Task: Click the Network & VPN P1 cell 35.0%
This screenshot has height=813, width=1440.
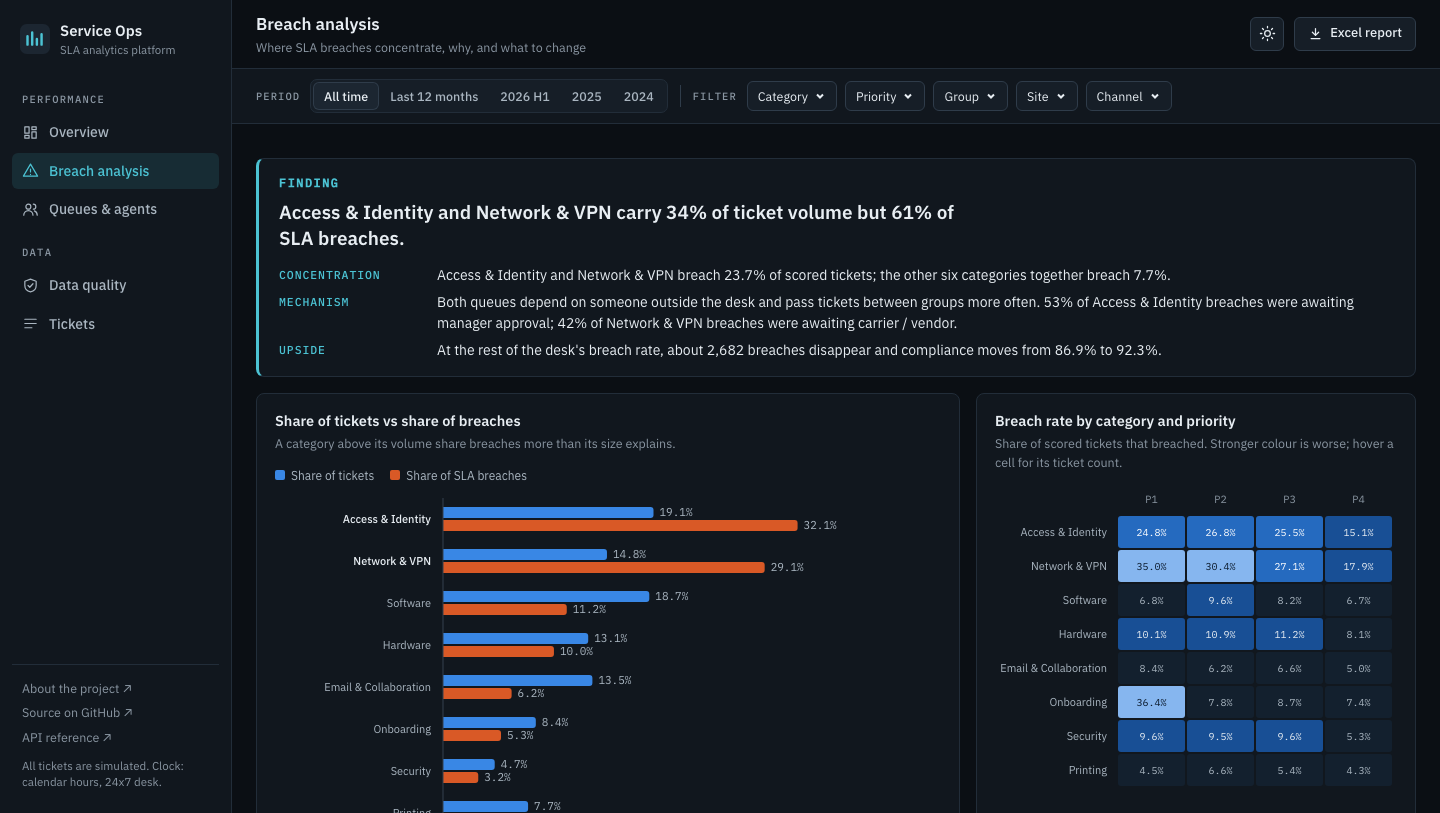Action: point(1151,566)
